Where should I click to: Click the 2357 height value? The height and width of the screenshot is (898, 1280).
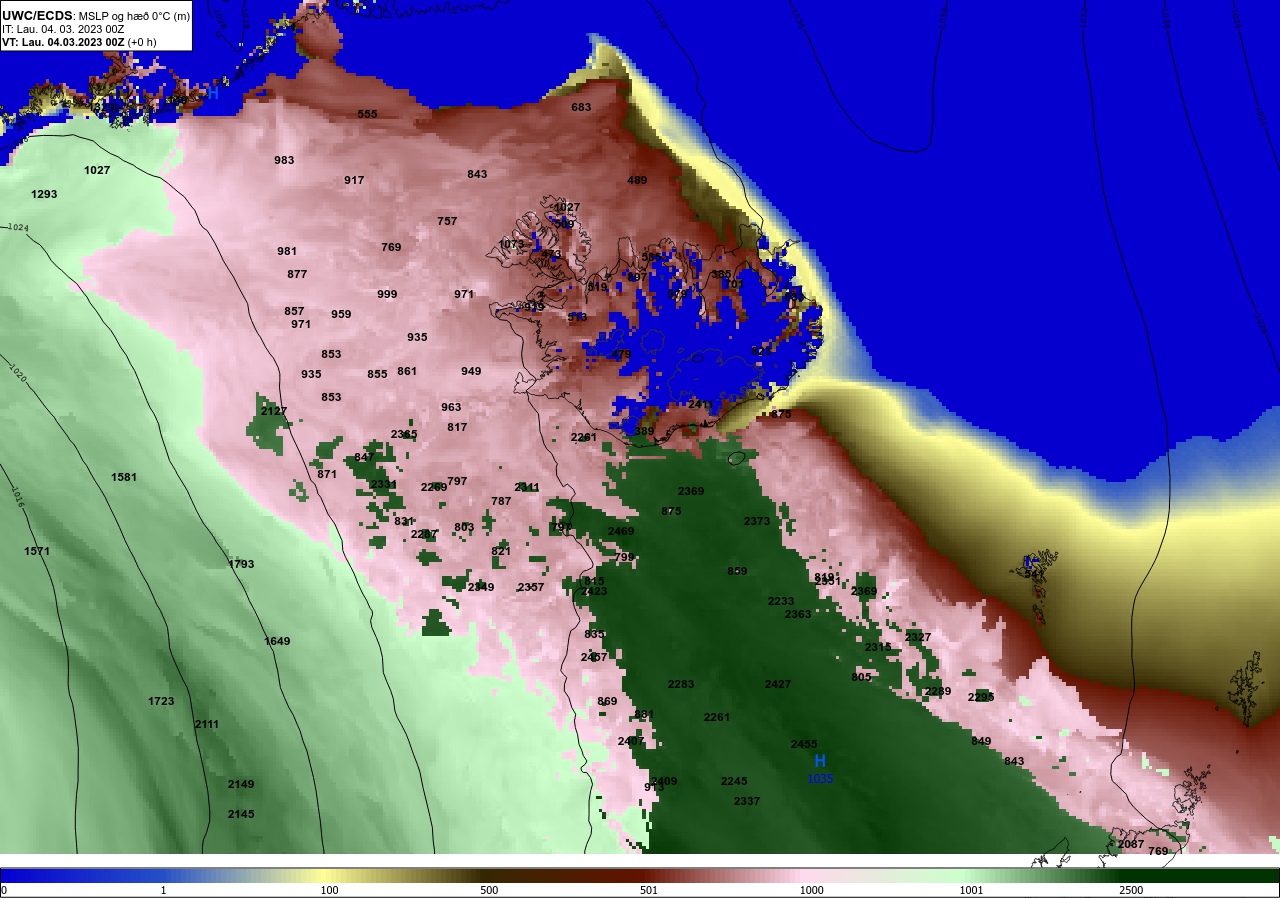coord(531,587)
